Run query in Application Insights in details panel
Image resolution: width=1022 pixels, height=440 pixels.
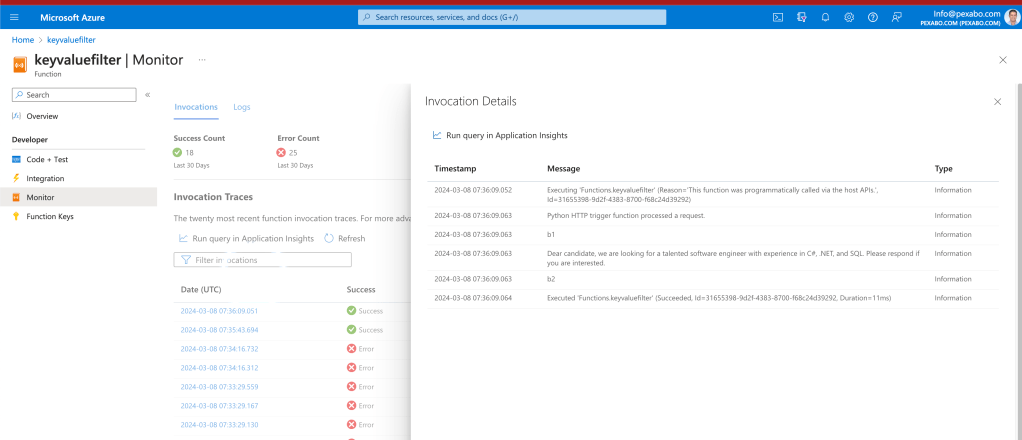coord(501,136)
